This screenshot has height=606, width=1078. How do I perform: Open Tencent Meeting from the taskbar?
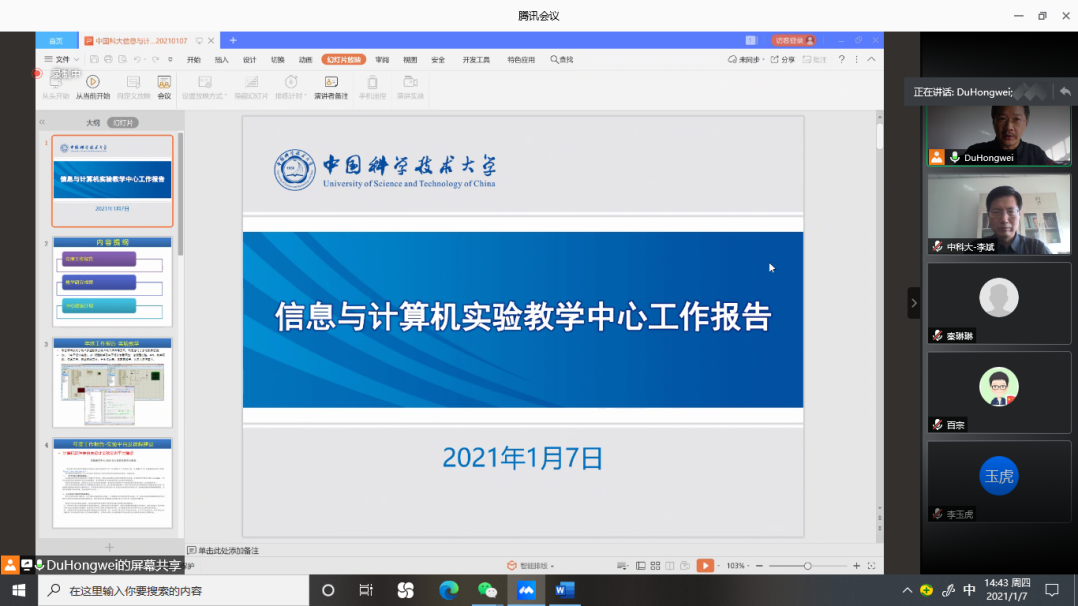(x=526, y=590)
